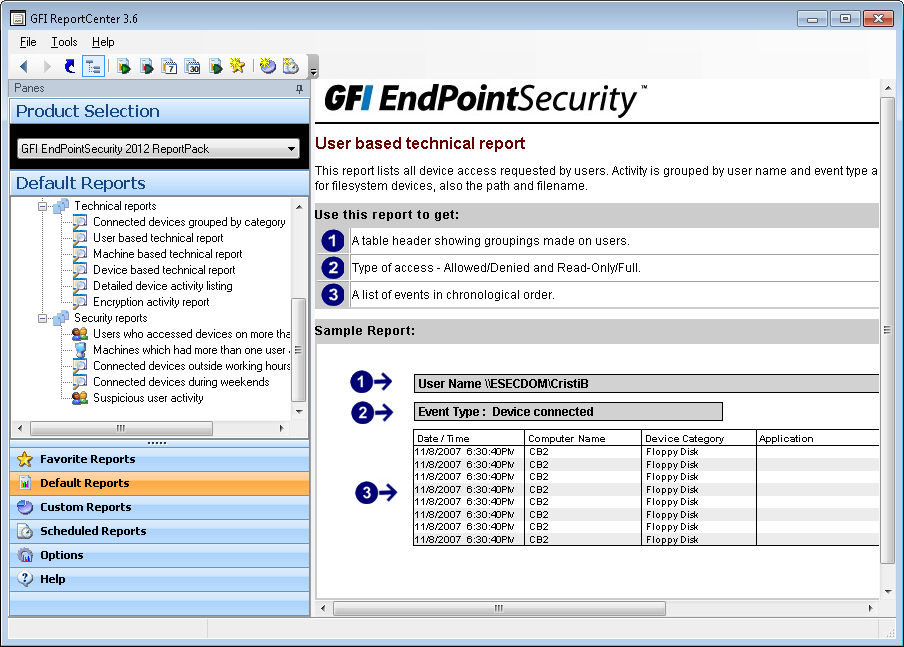Switch to Scheduled Reports pane
904x647 pixels.
[93, 531]
